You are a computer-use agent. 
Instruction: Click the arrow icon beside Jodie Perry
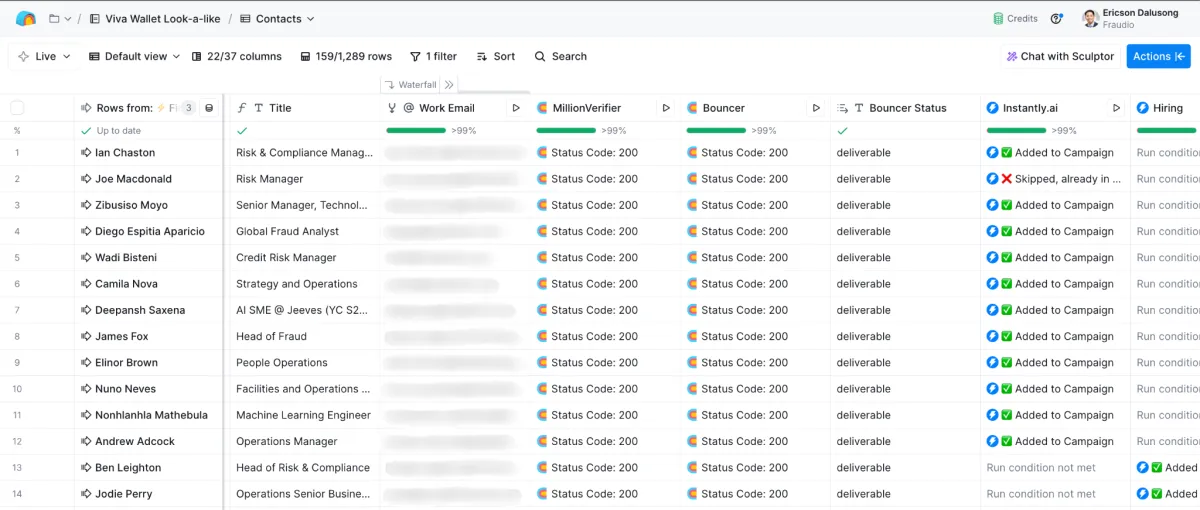coord(86,494)
